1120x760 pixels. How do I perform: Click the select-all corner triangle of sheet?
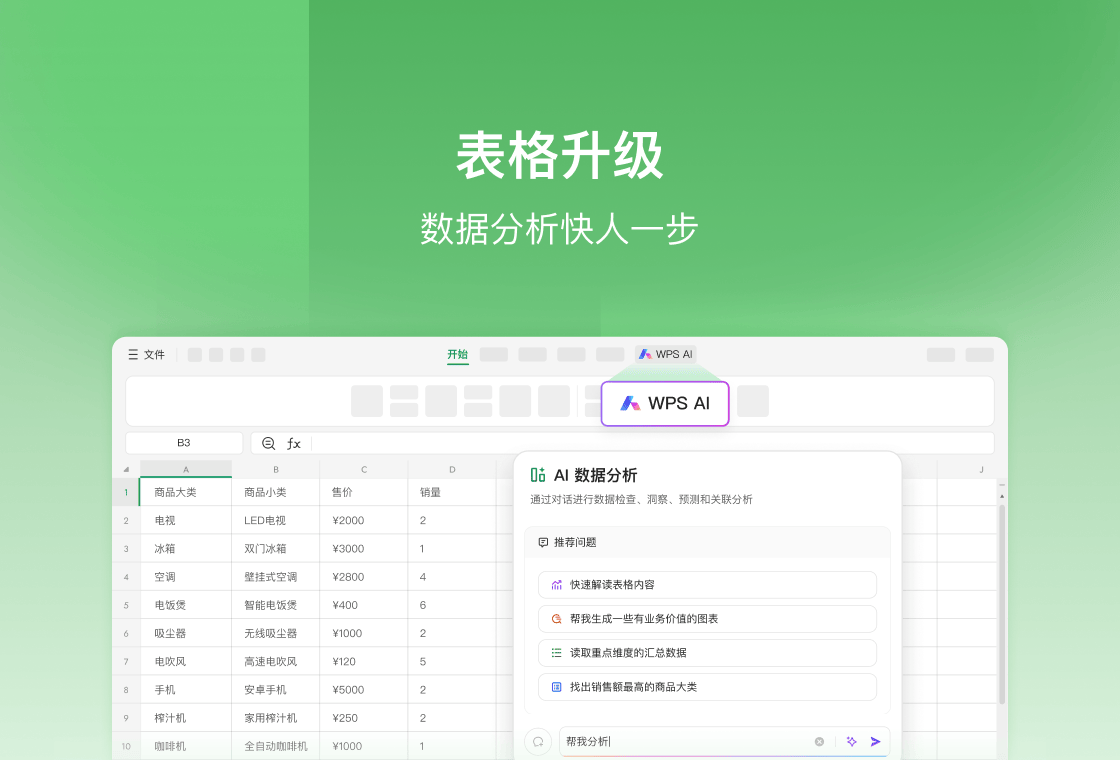point(126,469)
